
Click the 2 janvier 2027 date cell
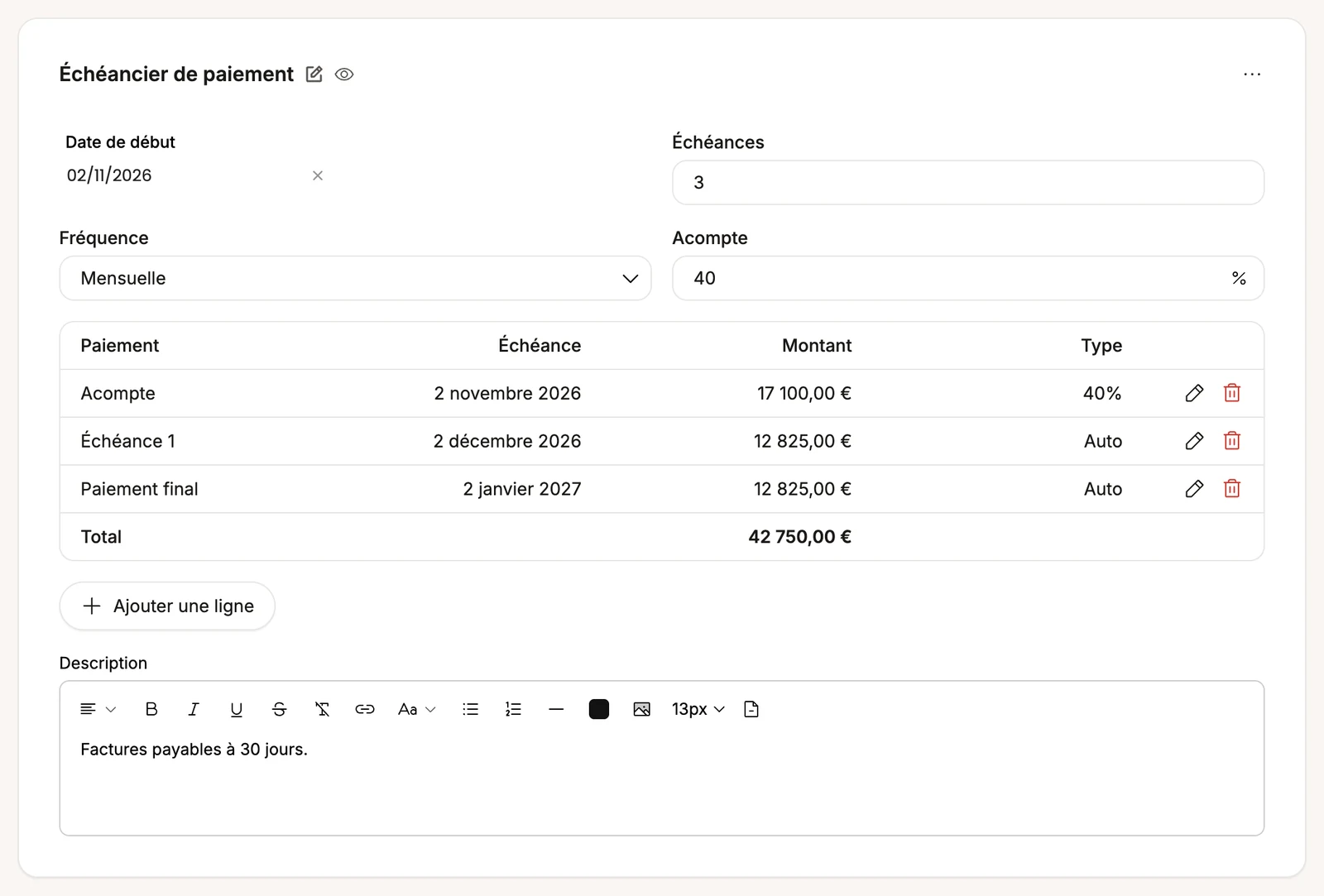point(522,489)
